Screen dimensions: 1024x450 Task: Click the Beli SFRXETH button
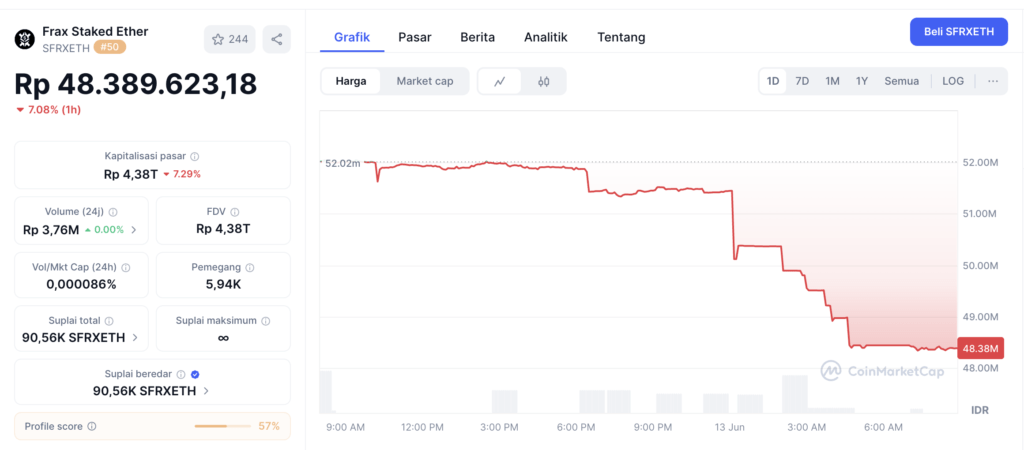pyautogui.click(x=959, y=32)
